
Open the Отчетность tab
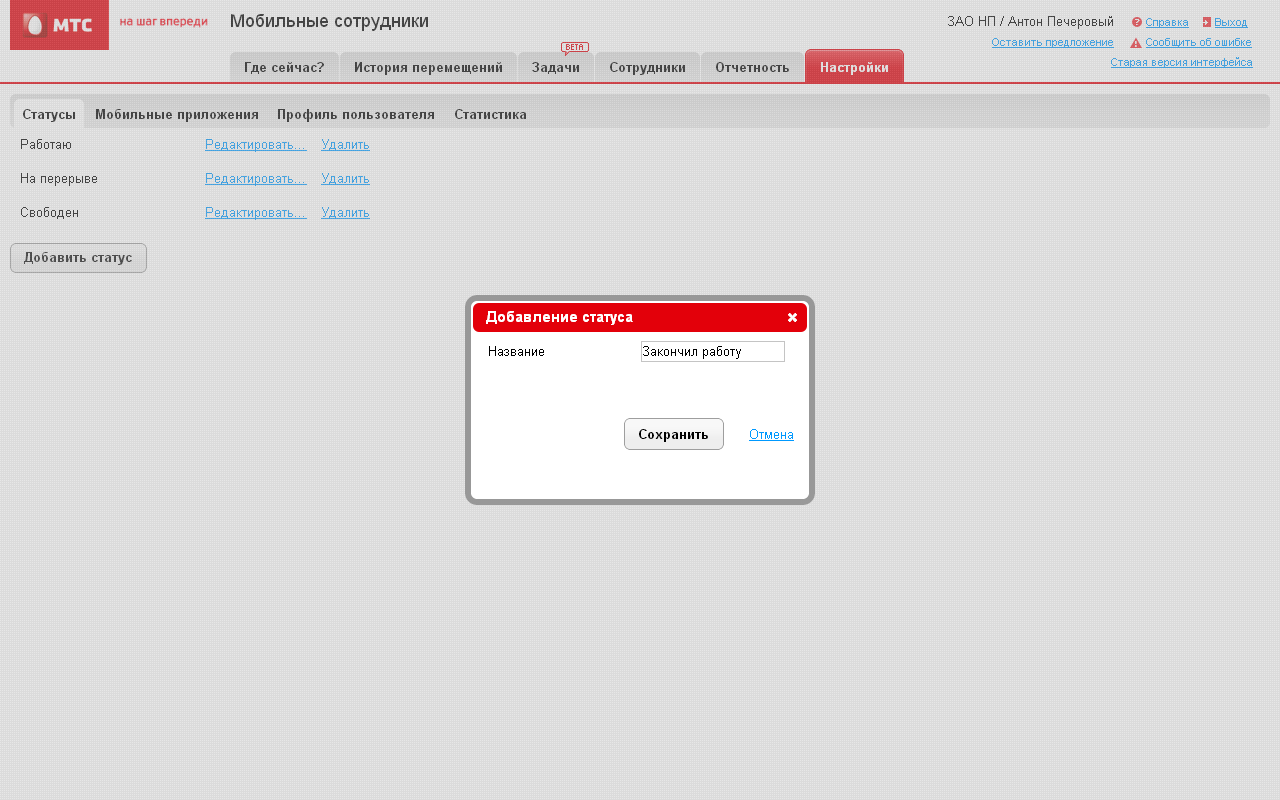tap(752, 68)
